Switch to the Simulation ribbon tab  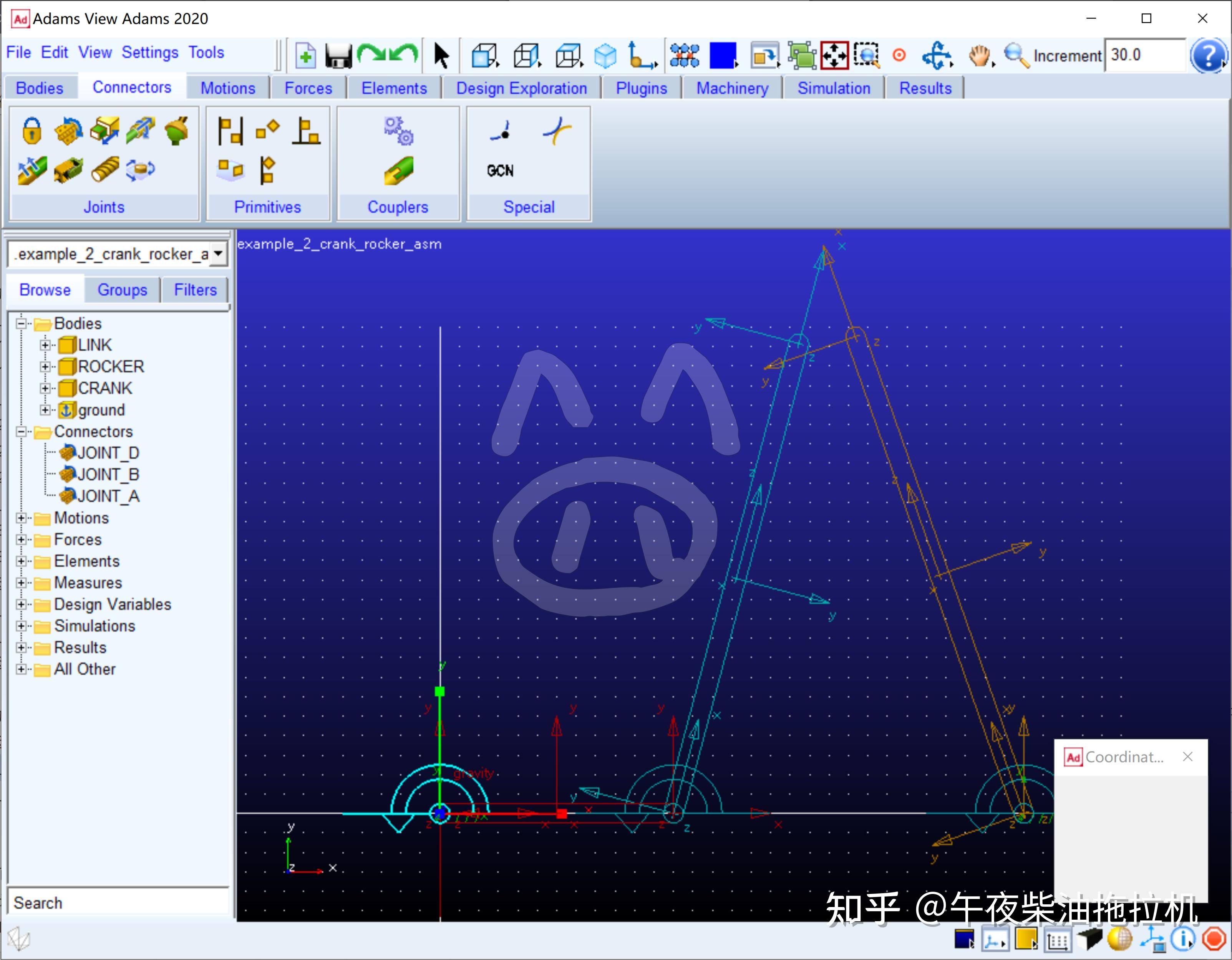(833, 88)
